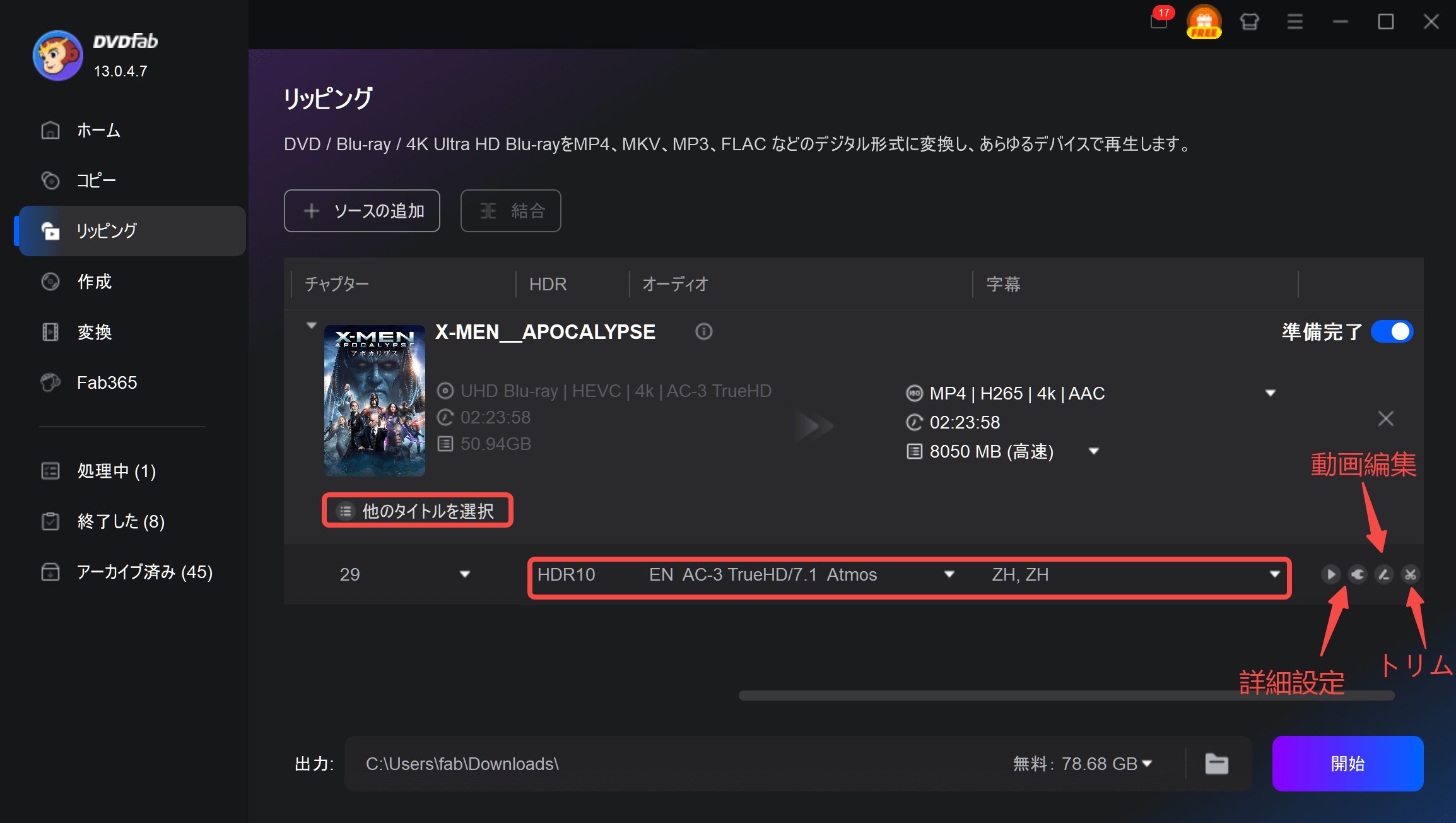This screenshot has width=1456, height=823.
Task: Toggle the 準備完了 ready switch
Action: 1392,331
